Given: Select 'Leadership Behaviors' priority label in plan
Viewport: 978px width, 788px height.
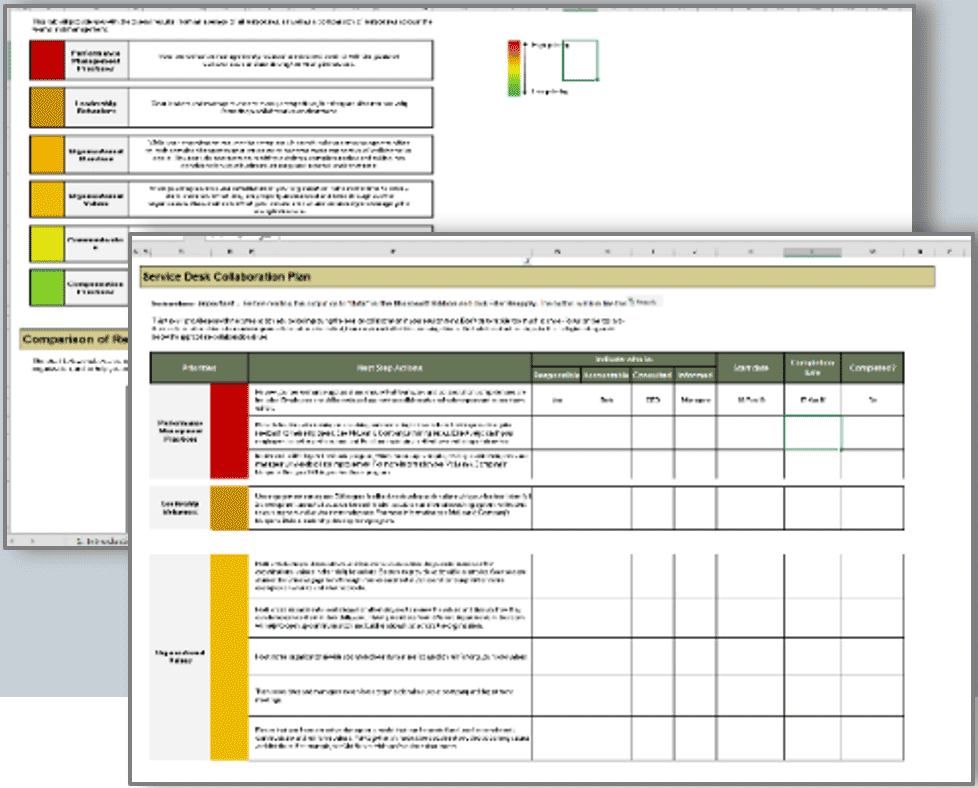Looking at the screenshot, I should [x=180, y=508].
